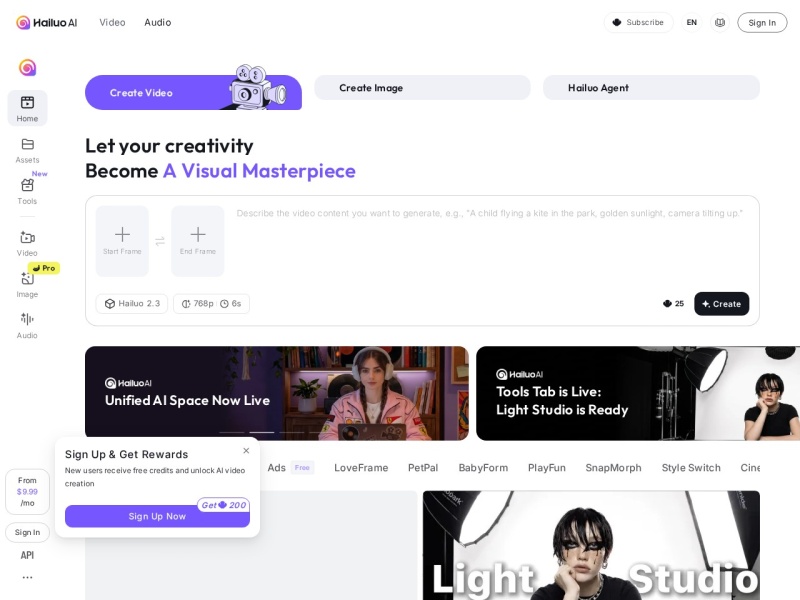Close the Sign Up rewards popup
800x600 pixels.
[246, 451]
